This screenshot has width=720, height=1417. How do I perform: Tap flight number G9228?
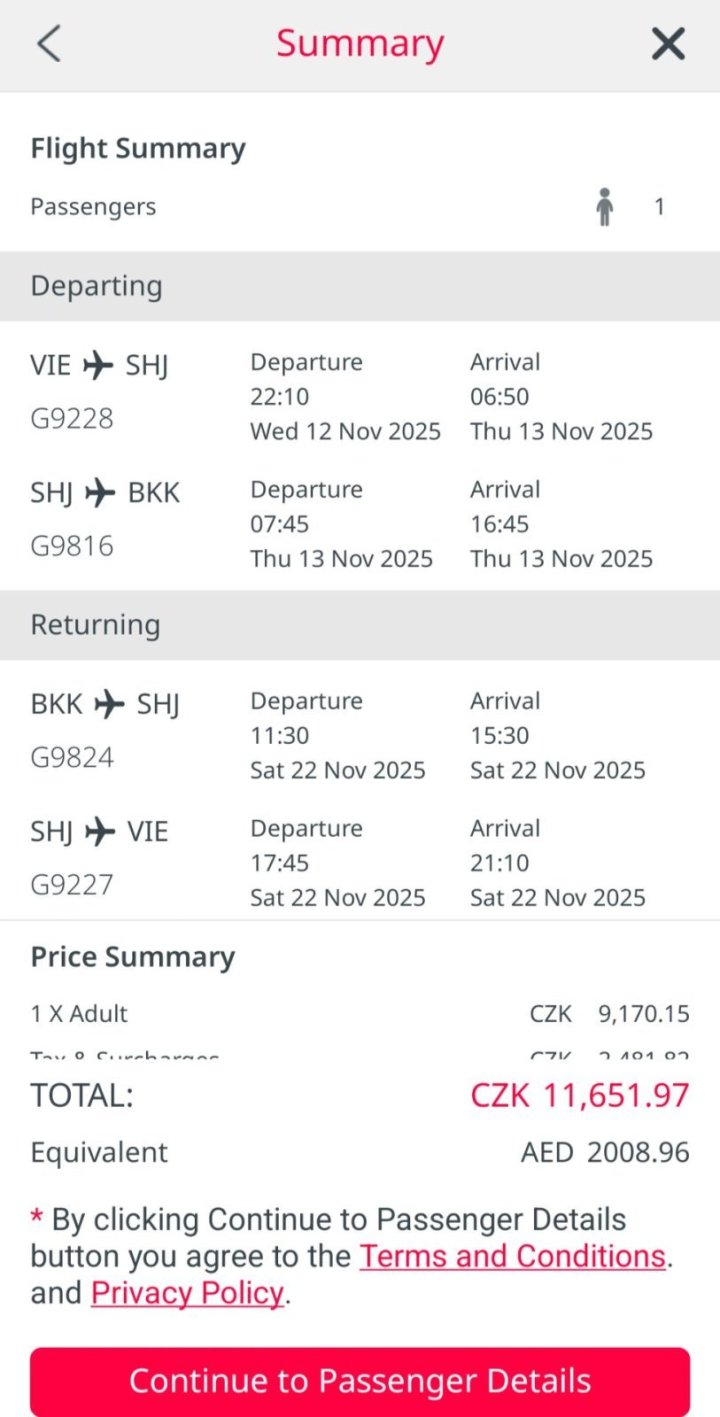(72, 418)
